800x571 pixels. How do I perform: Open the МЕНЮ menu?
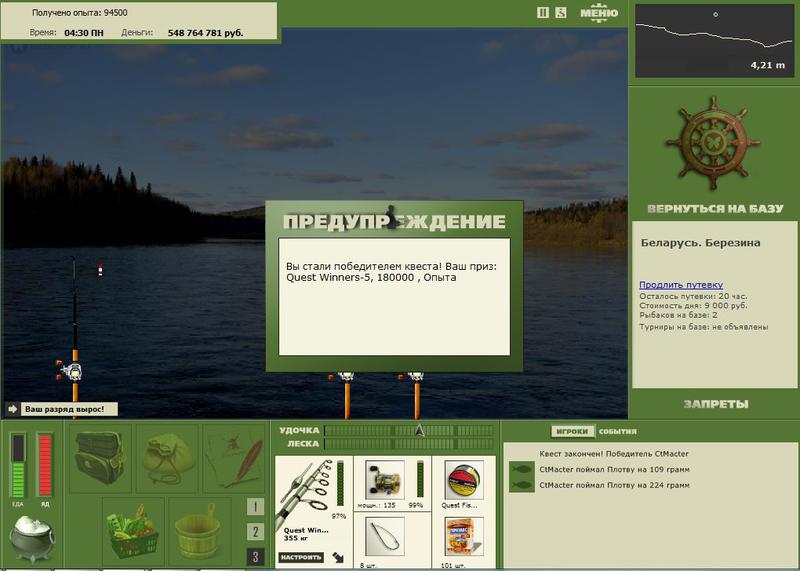point(599,13)
